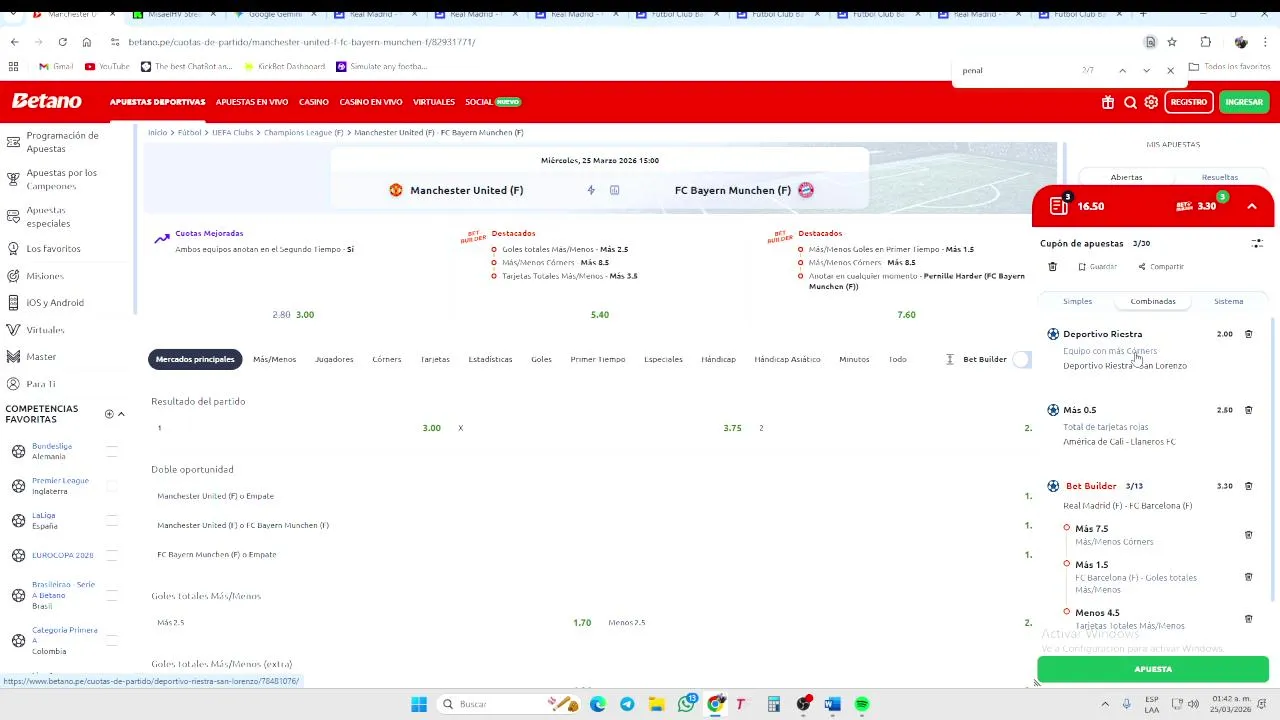Open LaLiga España in favorites
The height and width of the screenshot is (720, 1280).
pos(45,521)
